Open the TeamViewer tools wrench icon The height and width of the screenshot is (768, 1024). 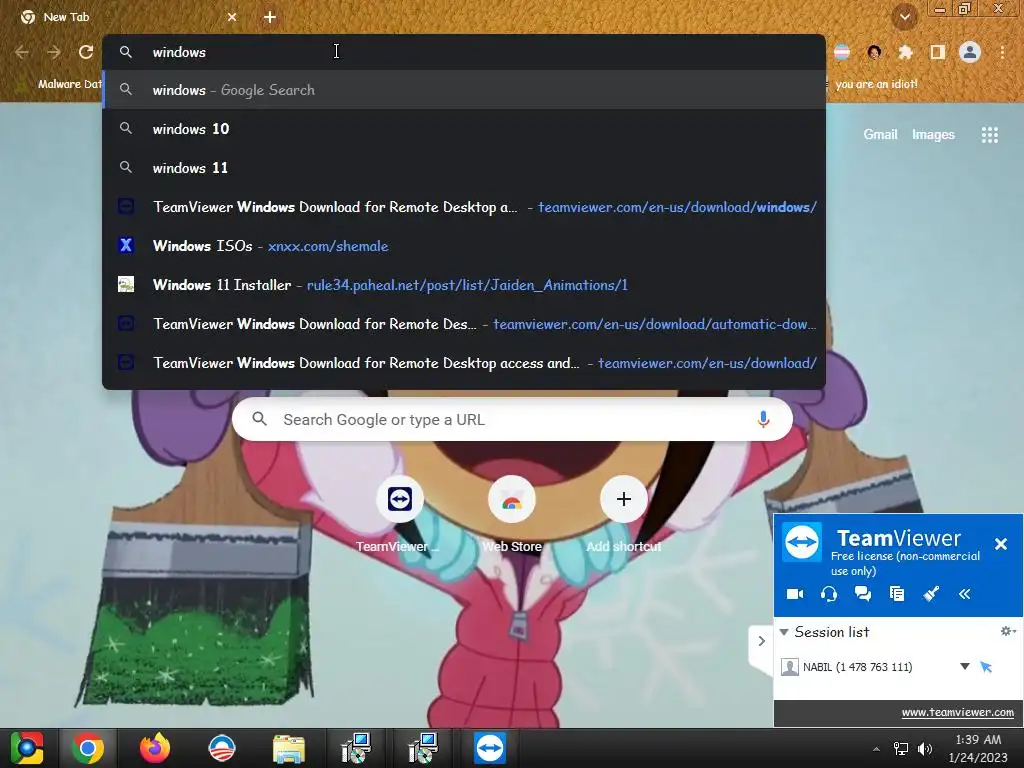[x=931, y=594]
